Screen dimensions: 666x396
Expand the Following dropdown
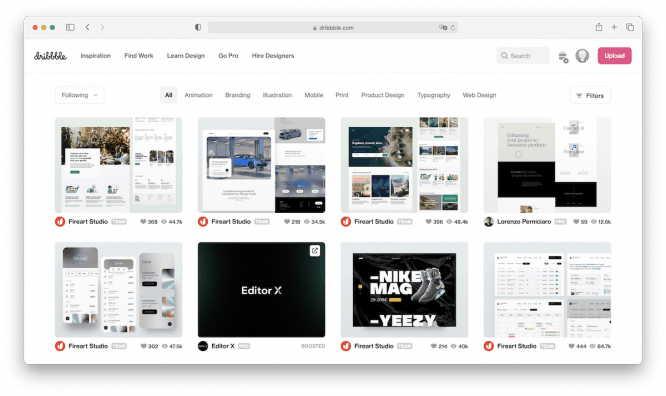[79, 95]
